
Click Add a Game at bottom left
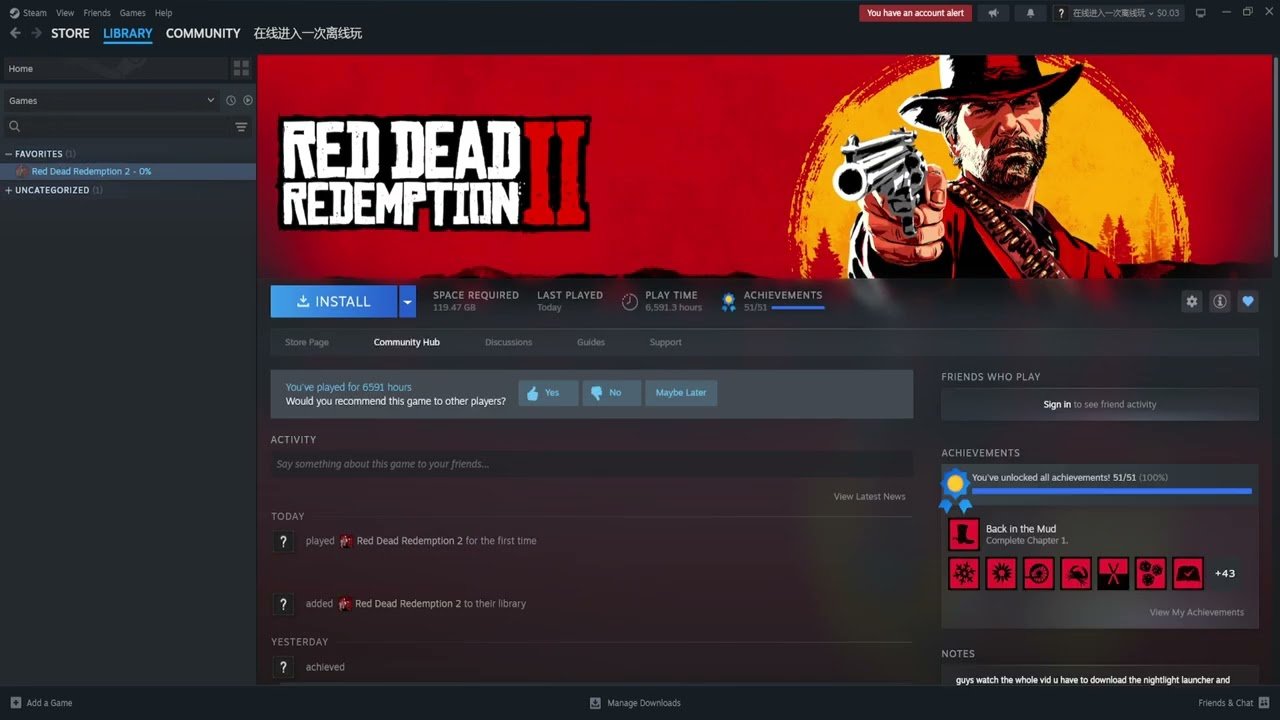(x=41, y=703)
